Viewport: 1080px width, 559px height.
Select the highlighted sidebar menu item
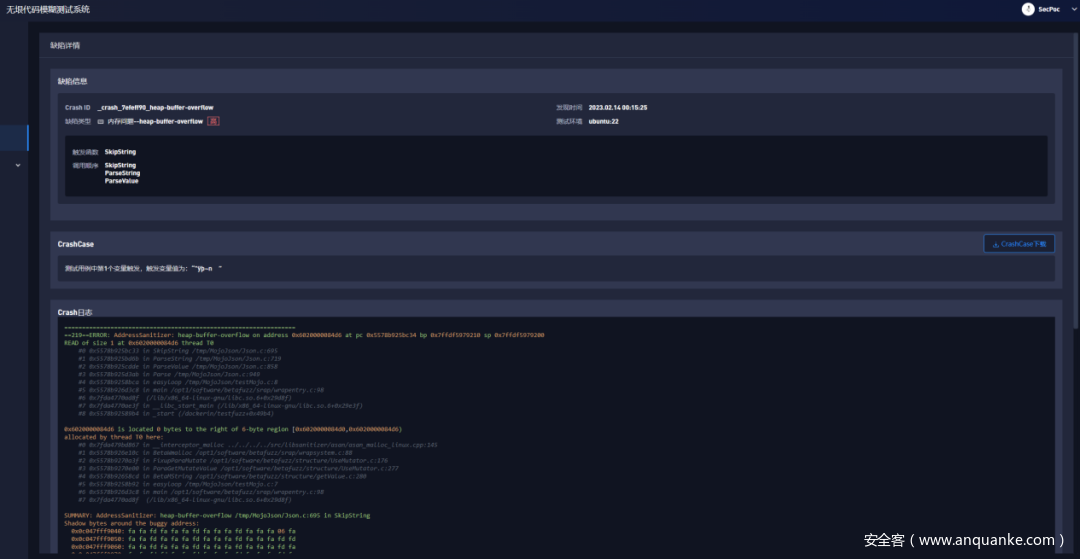click(x=14, y=137)
